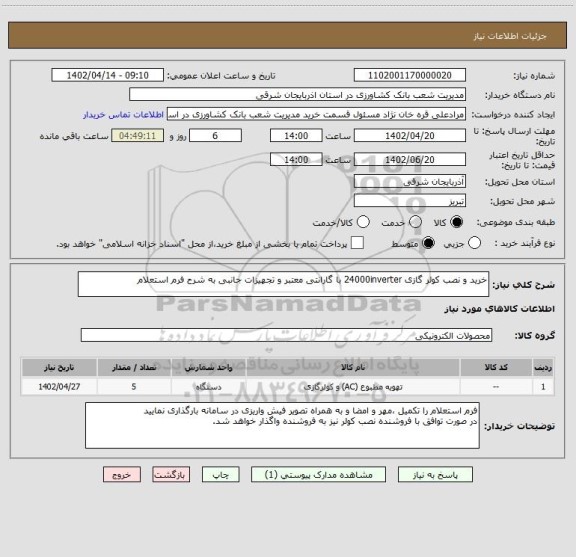Click the buyer organization name field
The height and width of the screenshot is (557, 576).
click(x=297, y=95)
